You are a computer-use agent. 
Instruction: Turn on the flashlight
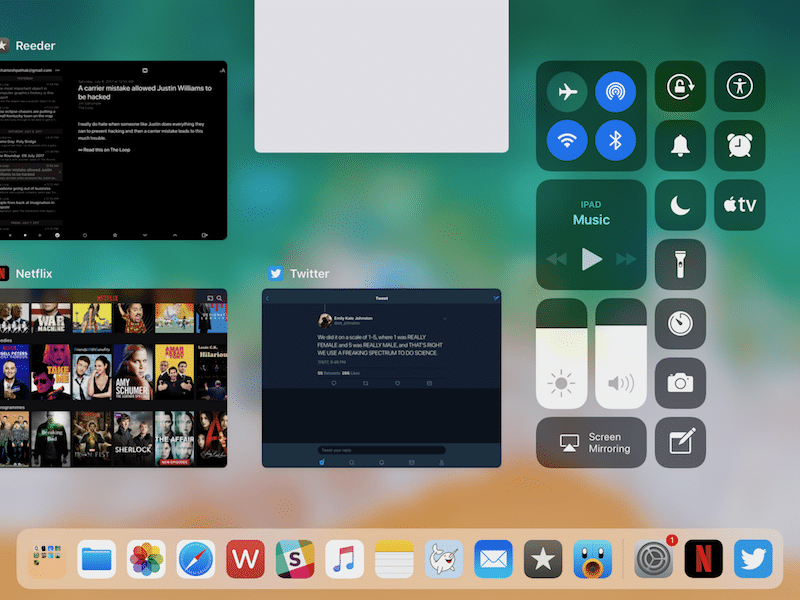680,265
